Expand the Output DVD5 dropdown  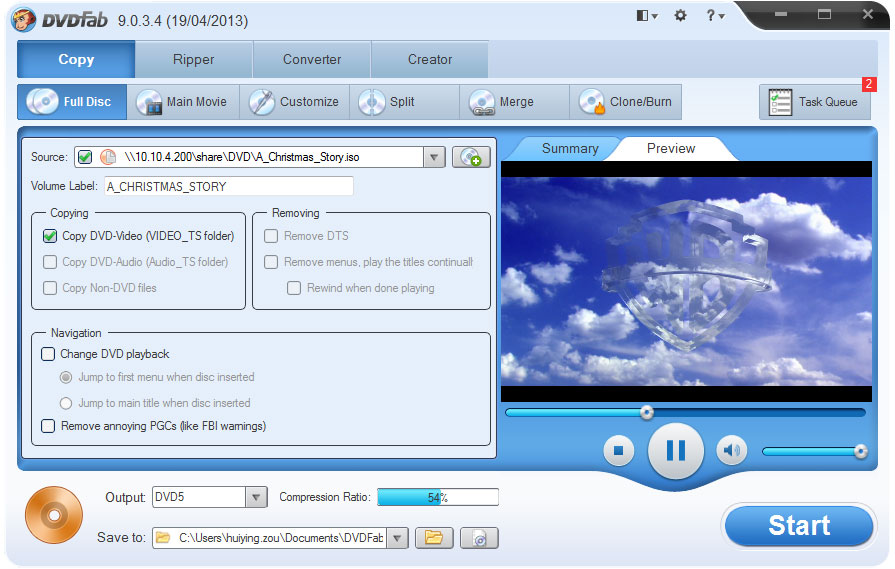point(256,497)
